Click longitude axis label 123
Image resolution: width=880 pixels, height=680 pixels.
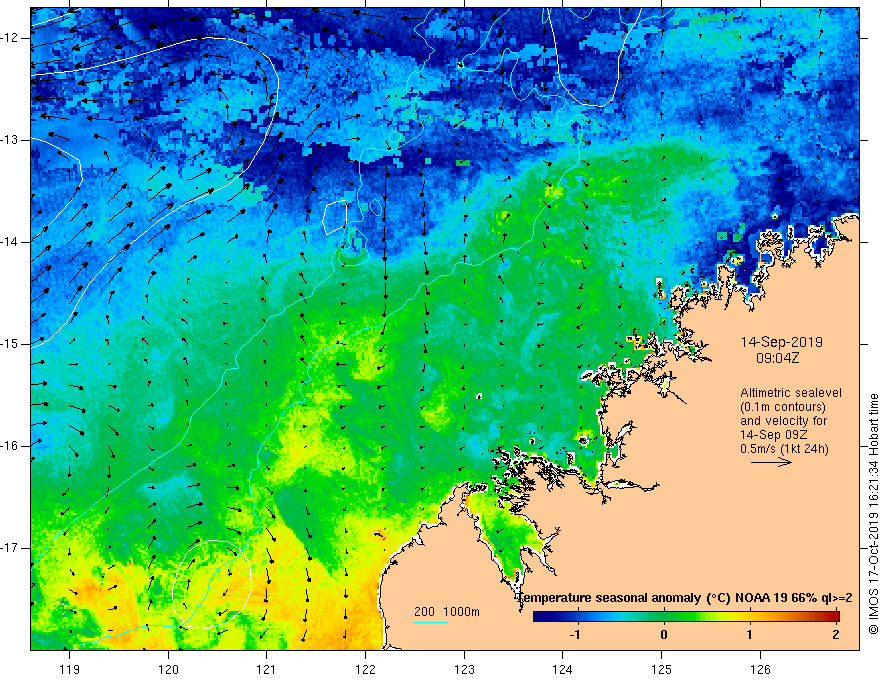pyautogui.click(x=464, y=669)
